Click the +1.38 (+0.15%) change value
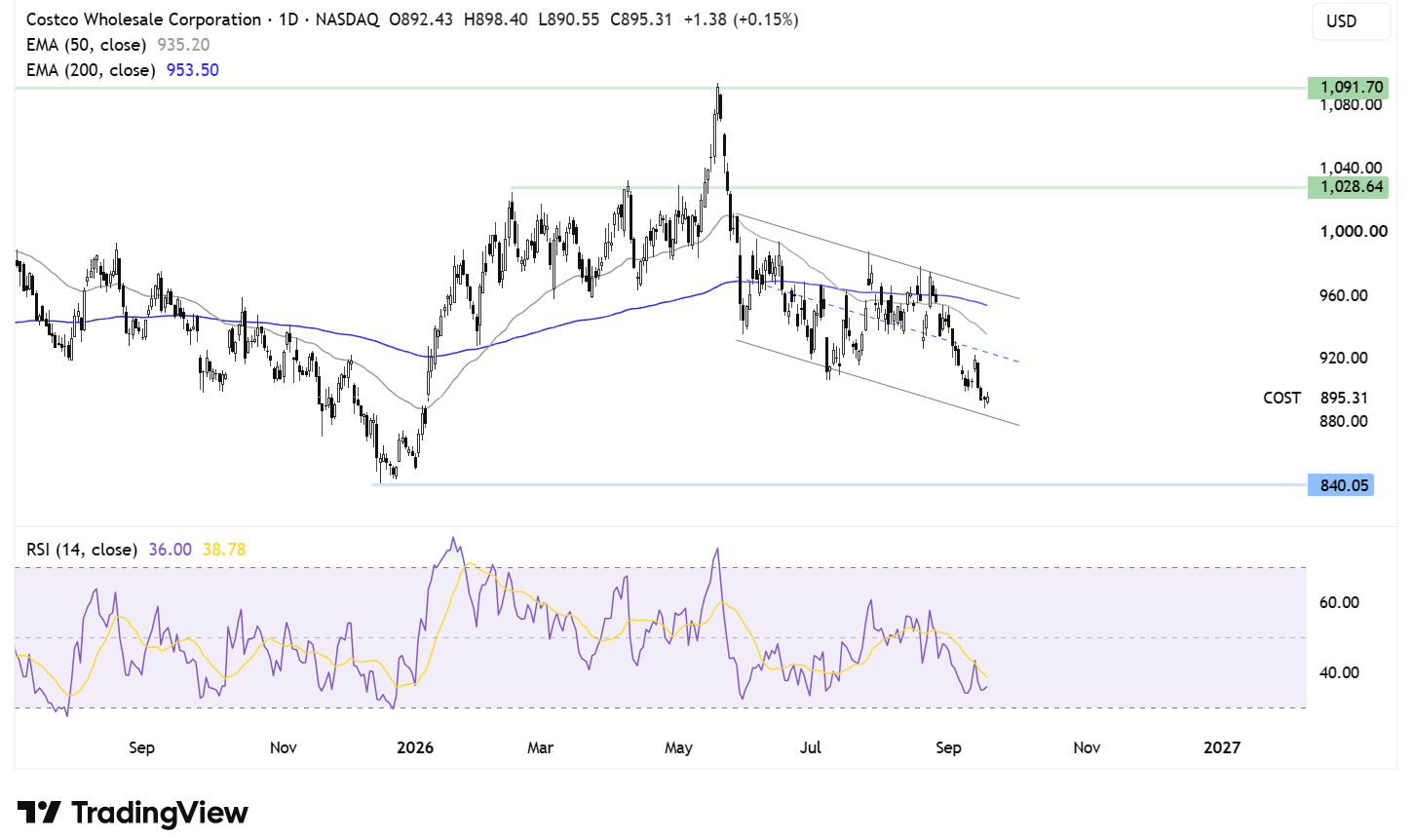1412x840 pixels. click(741, 19)
